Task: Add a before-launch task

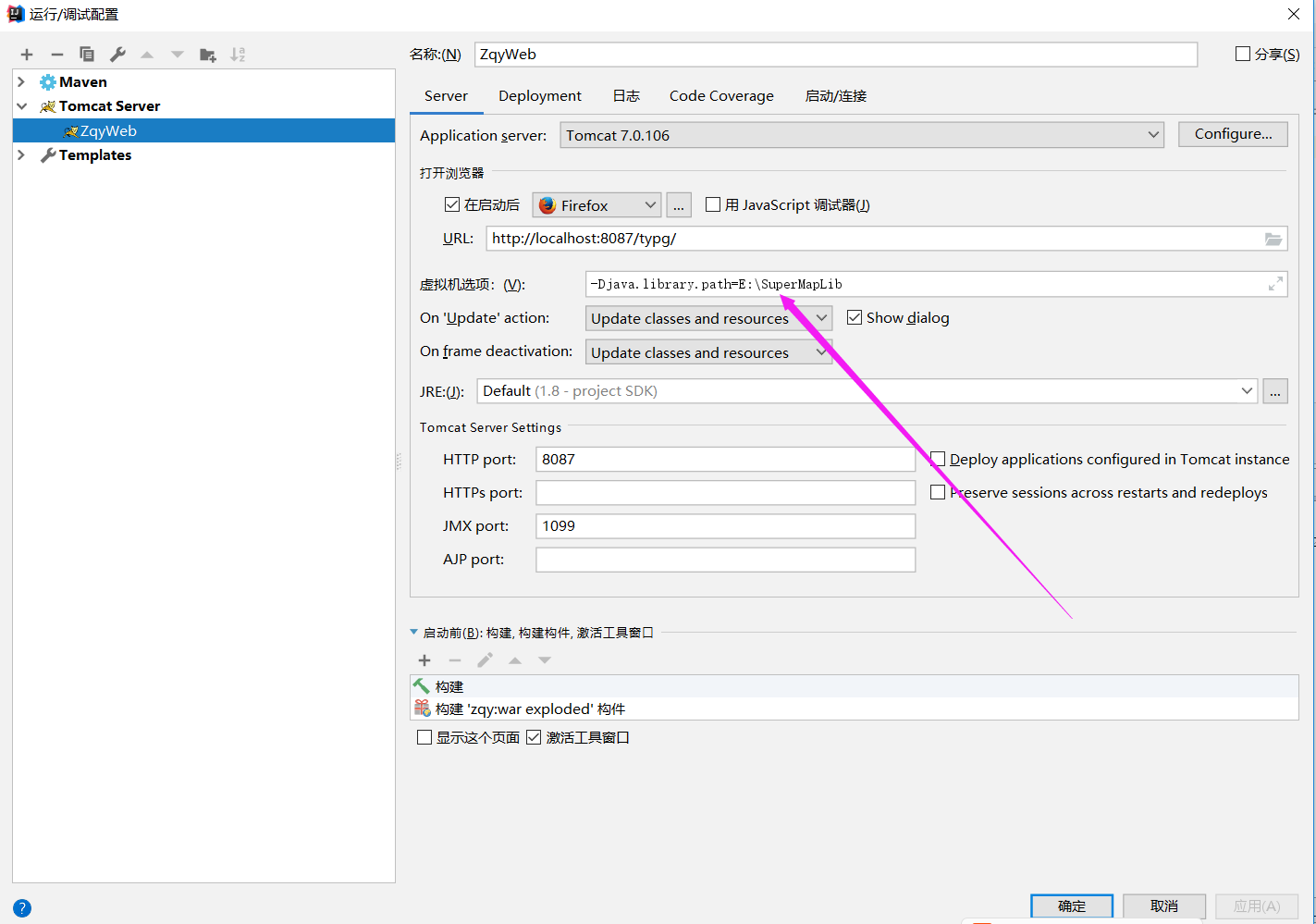Action: point(424,659)
